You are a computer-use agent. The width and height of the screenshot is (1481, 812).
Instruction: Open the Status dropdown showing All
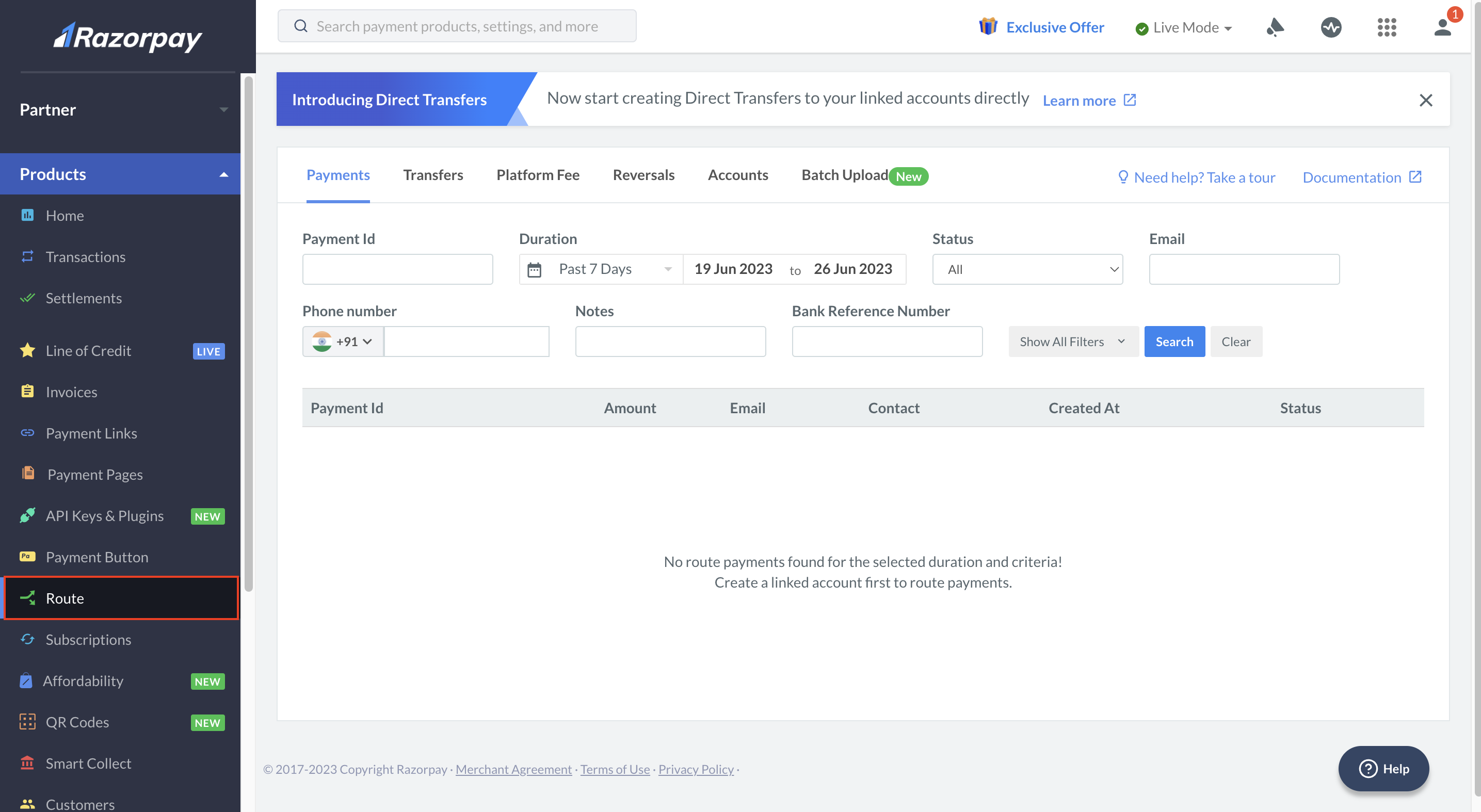pos(1027,269)
